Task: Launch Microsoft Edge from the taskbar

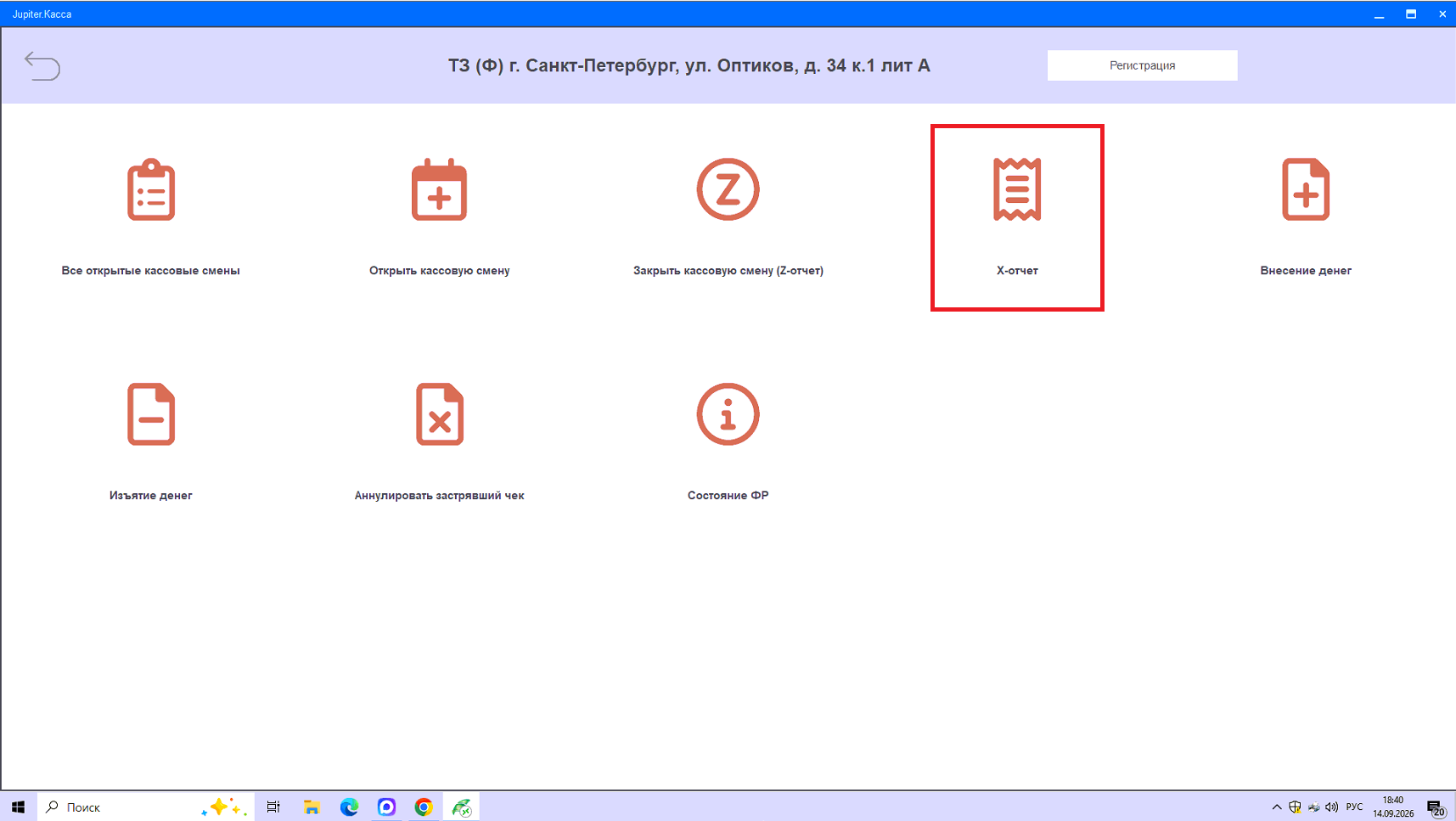Action: point(349,807)
